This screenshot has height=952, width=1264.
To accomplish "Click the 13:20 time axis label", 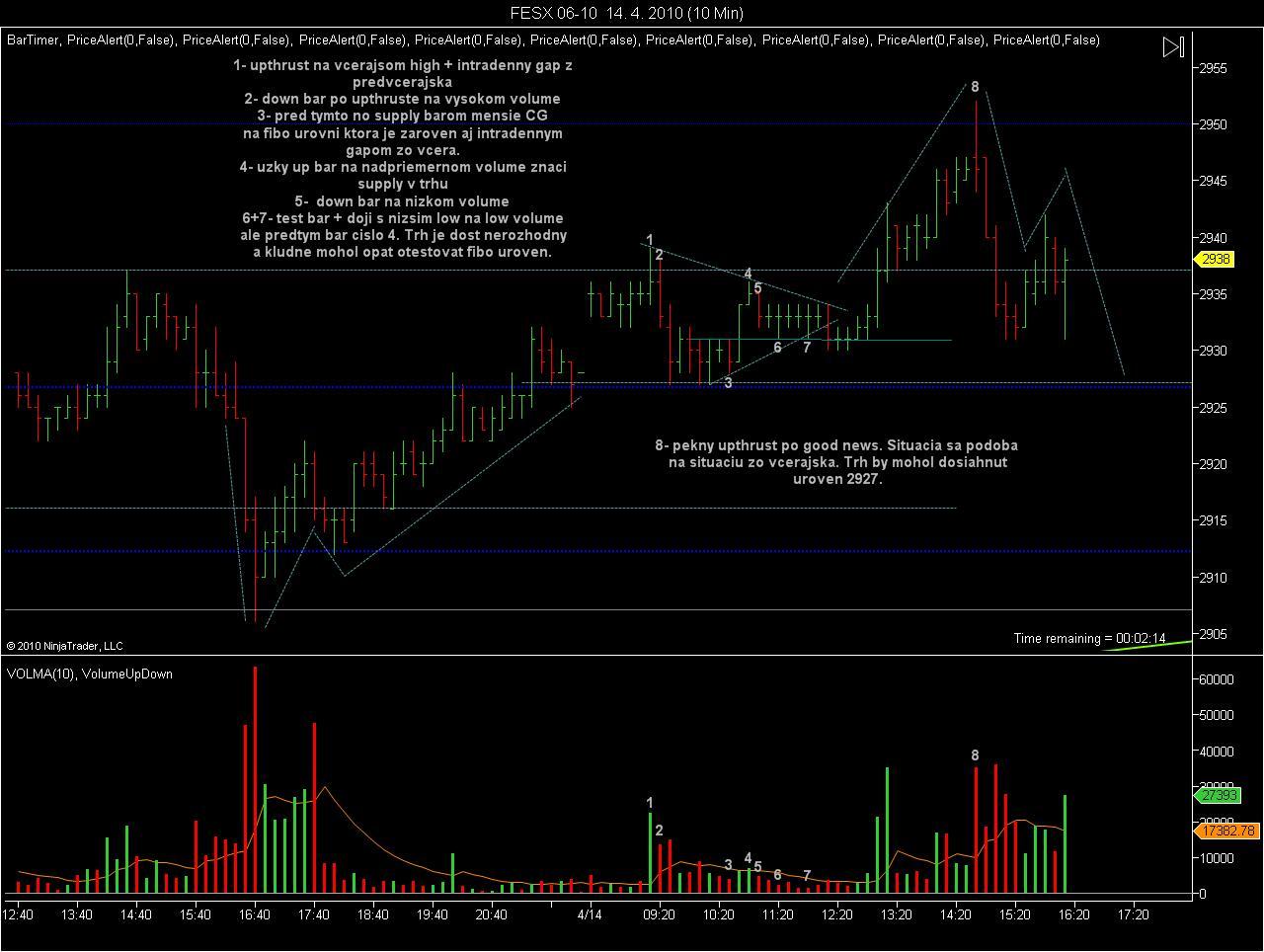I will (x=896, y=914).
